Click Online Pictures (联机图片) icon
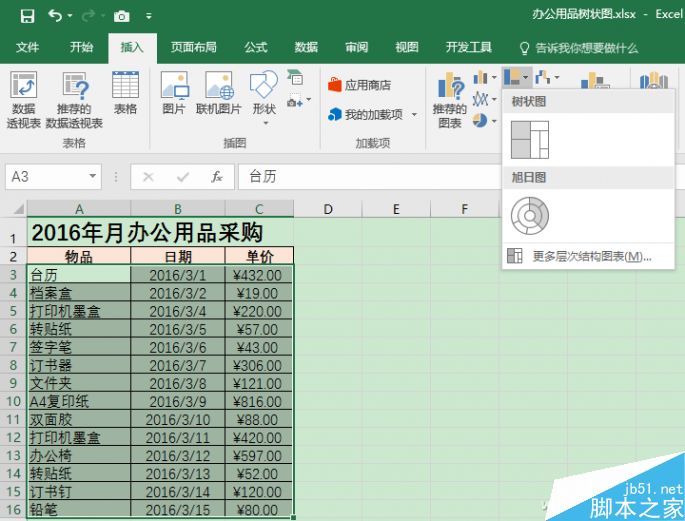The width and height of the screenshot is (685, 521). click(218, 93)
